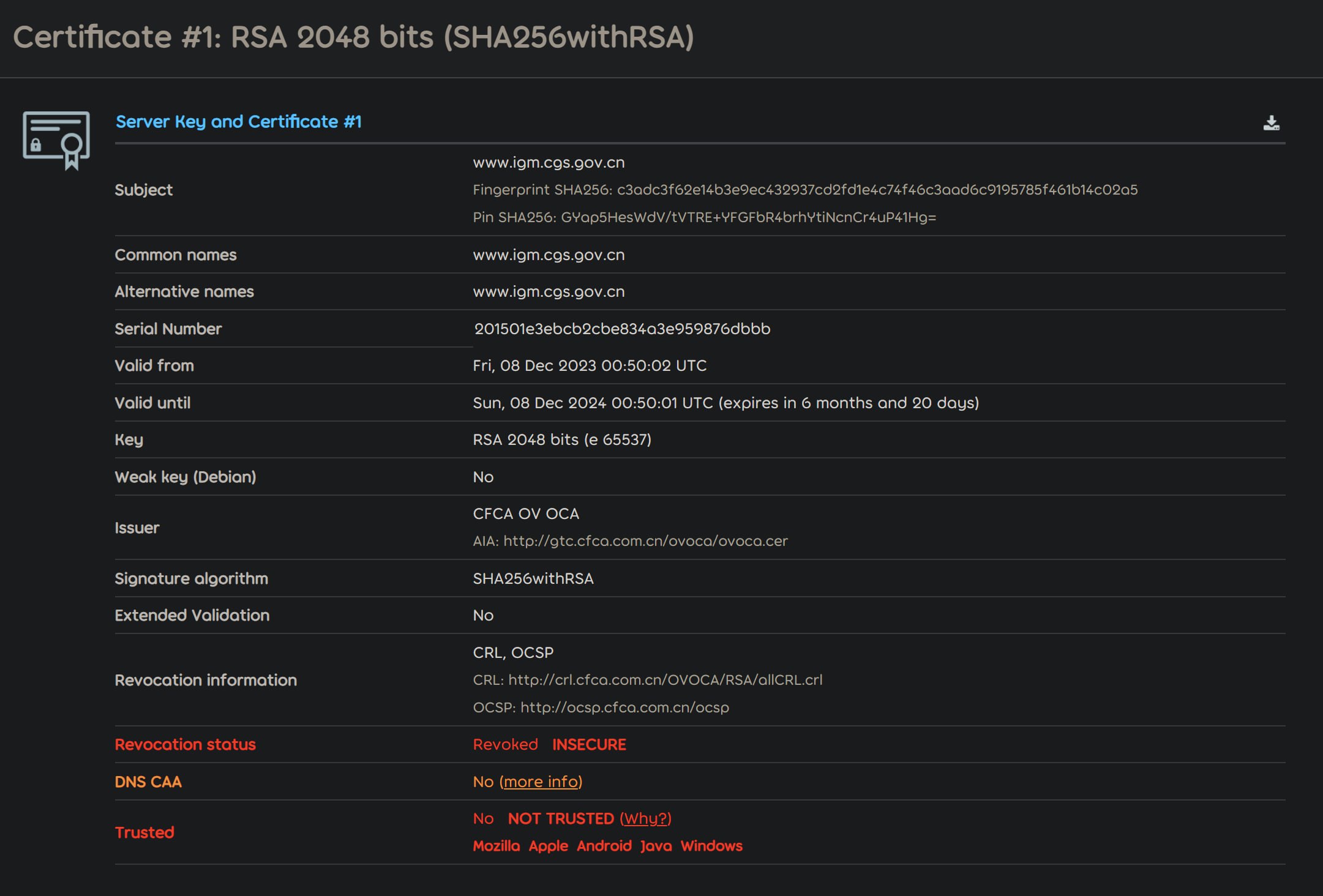Click the Subject domain www.igm.cgs.gov.cn

pos(549,163)
